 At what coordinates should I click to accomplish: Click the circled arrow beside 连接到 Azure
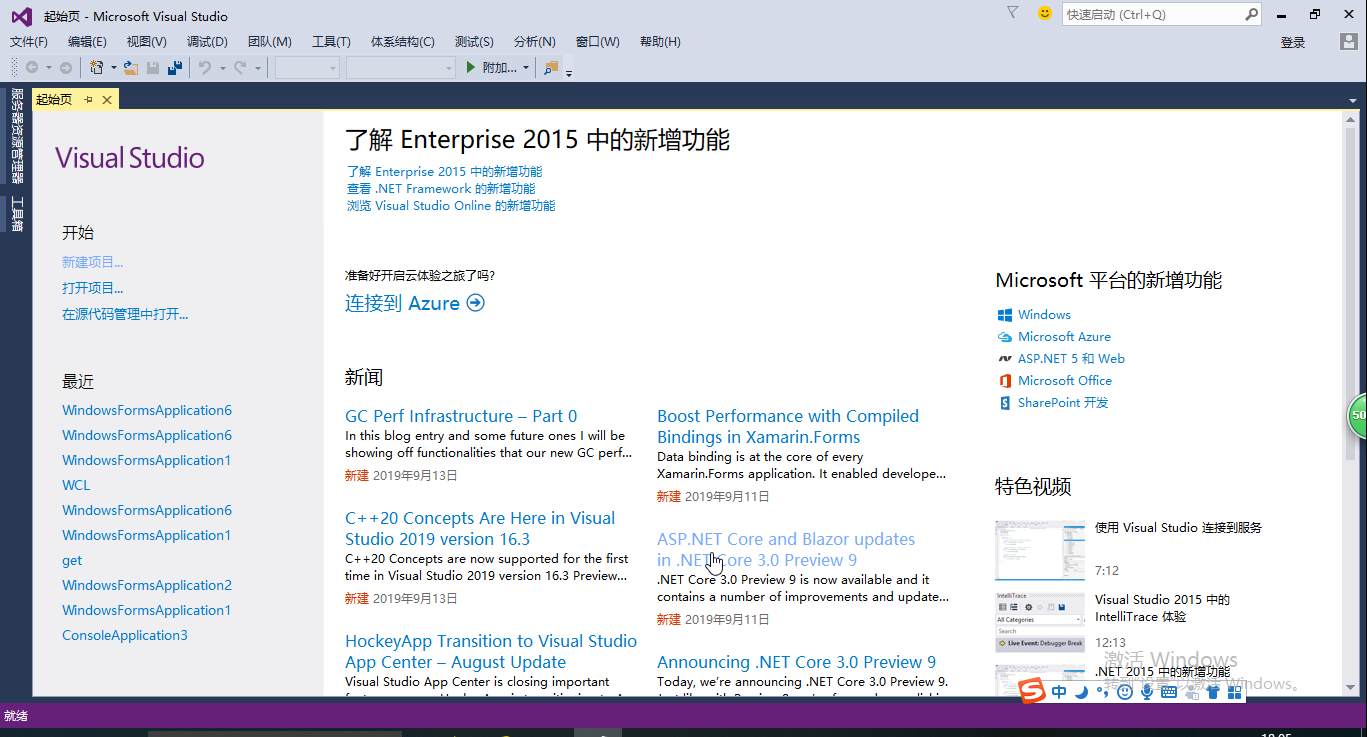pyautogui.click(x=476, y=303)
